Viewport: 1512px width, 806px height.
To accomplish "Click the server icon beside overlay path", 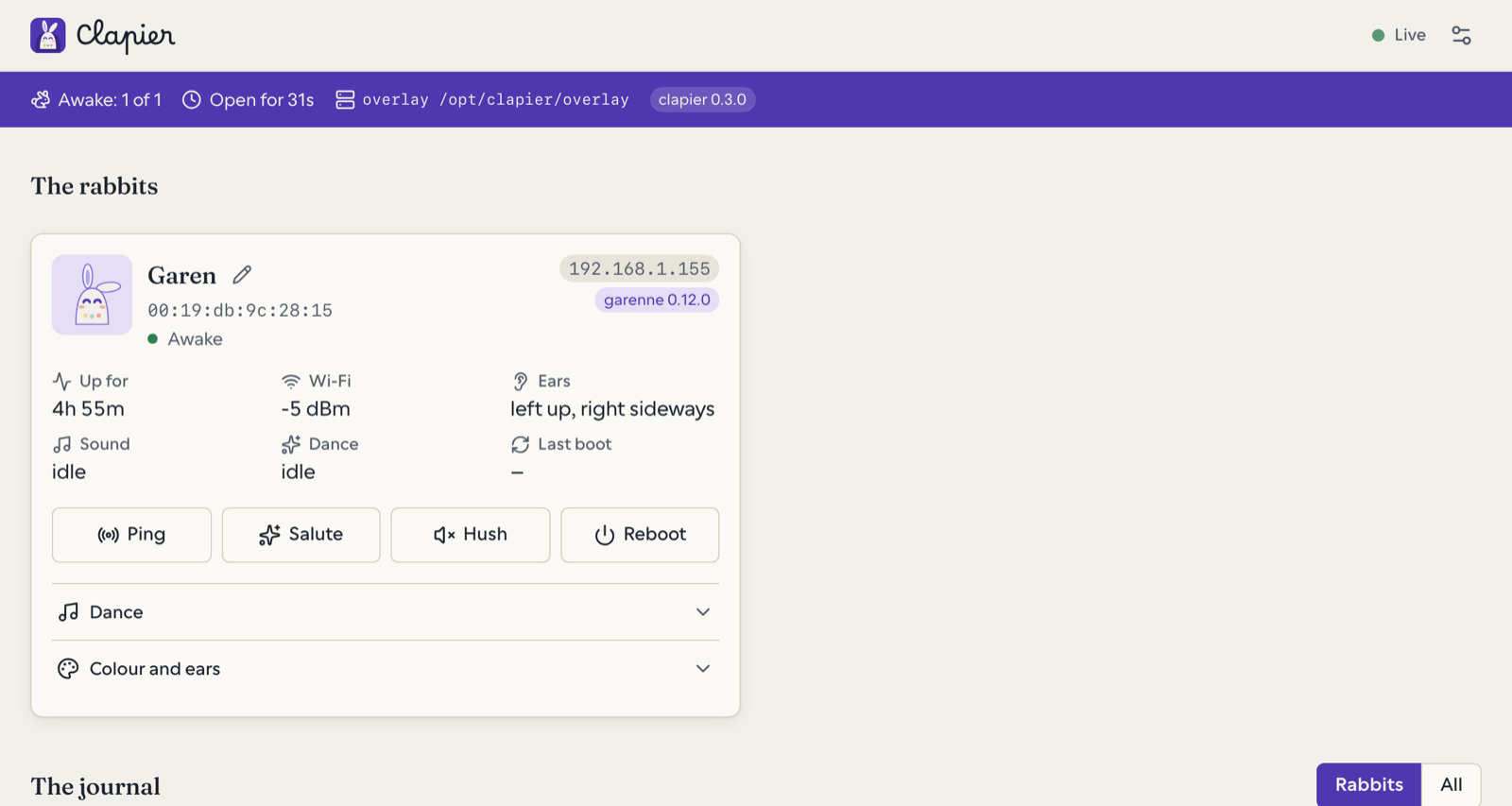I will 345,99.
